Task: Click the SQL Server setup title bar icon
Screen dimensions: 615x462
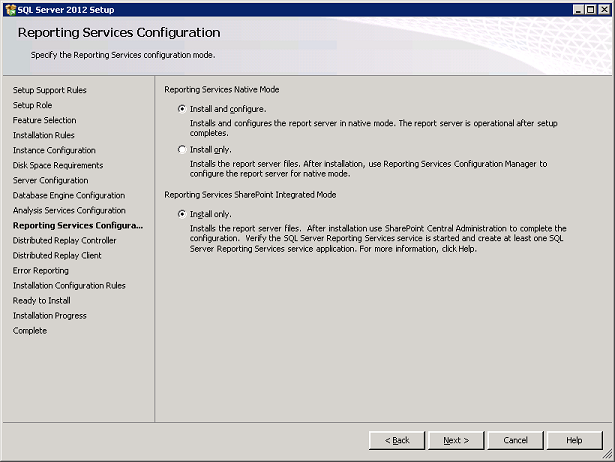Action: pyautogui.click(x=11, y=9)
